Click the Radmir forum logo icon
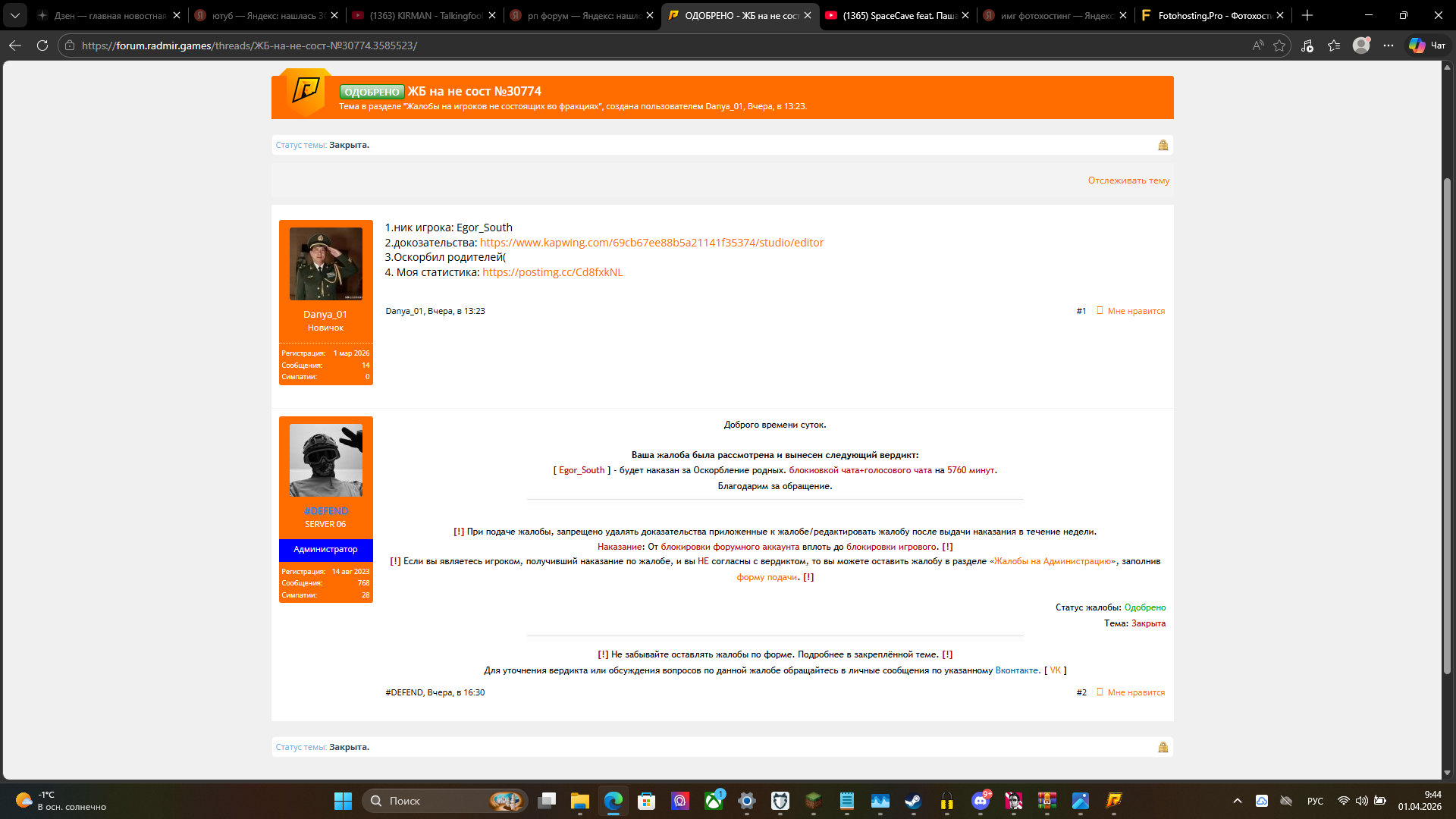This screenshot has height=819, width=1456. click(306, 91)
